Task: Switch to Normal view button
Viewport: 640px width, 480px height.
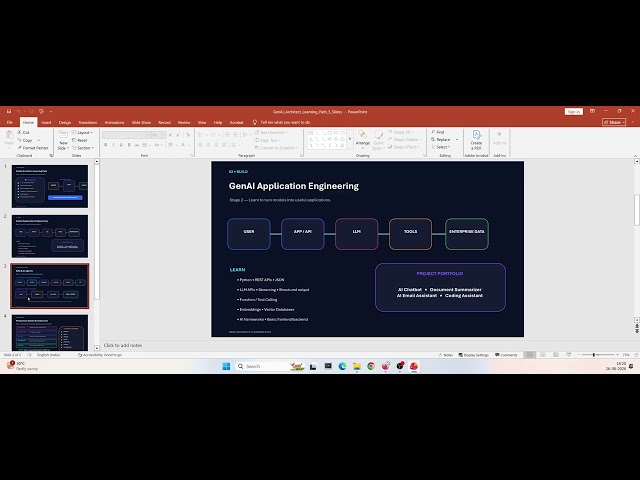Action: pyautogui.click(x=530, y=355)
